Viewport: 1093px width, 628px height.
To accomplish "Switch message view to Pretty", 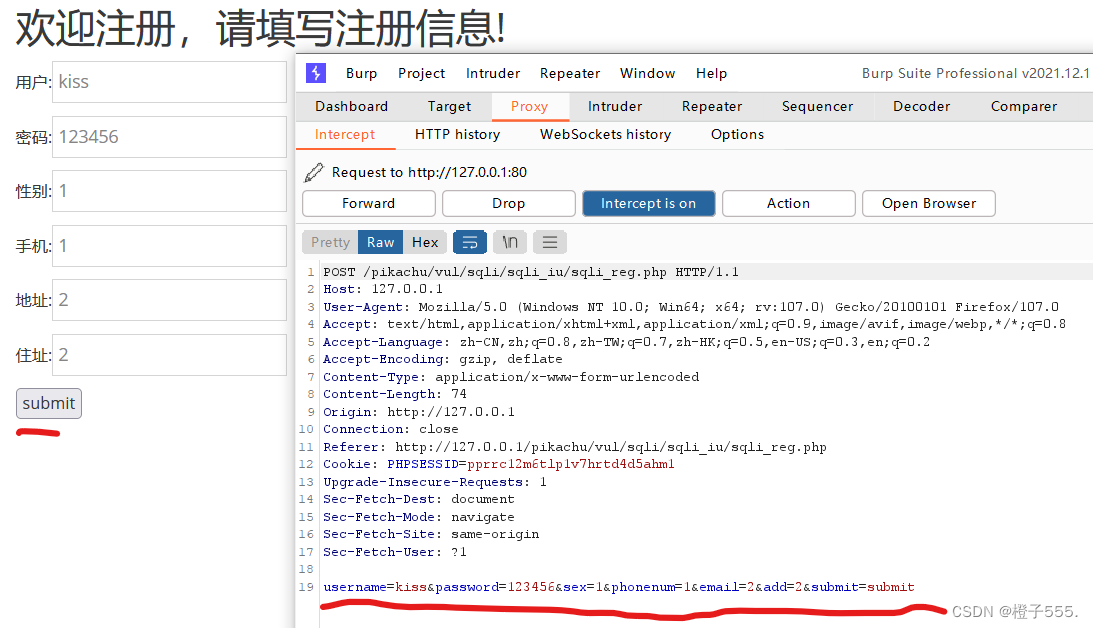I will pyautogui.click(x=330, y=243).
